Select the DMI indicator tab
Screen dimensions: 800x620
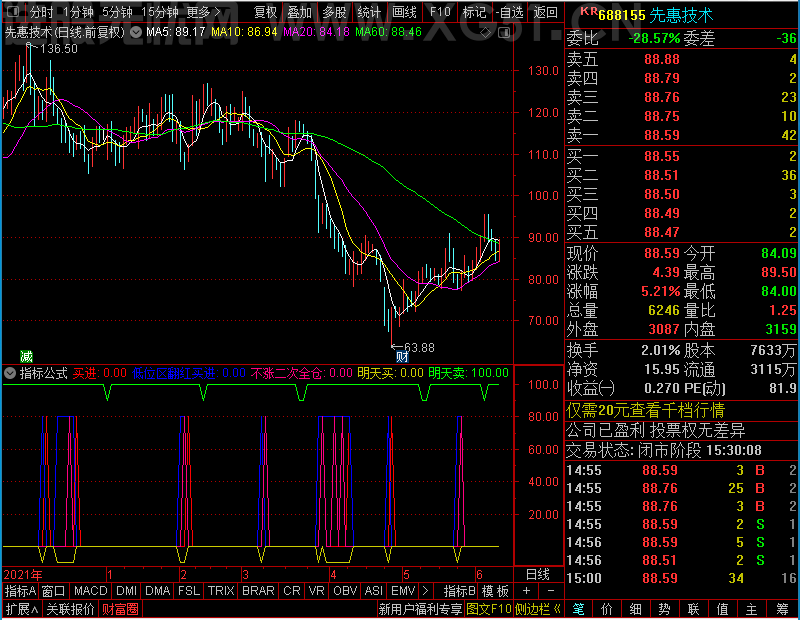click(127, 591)
